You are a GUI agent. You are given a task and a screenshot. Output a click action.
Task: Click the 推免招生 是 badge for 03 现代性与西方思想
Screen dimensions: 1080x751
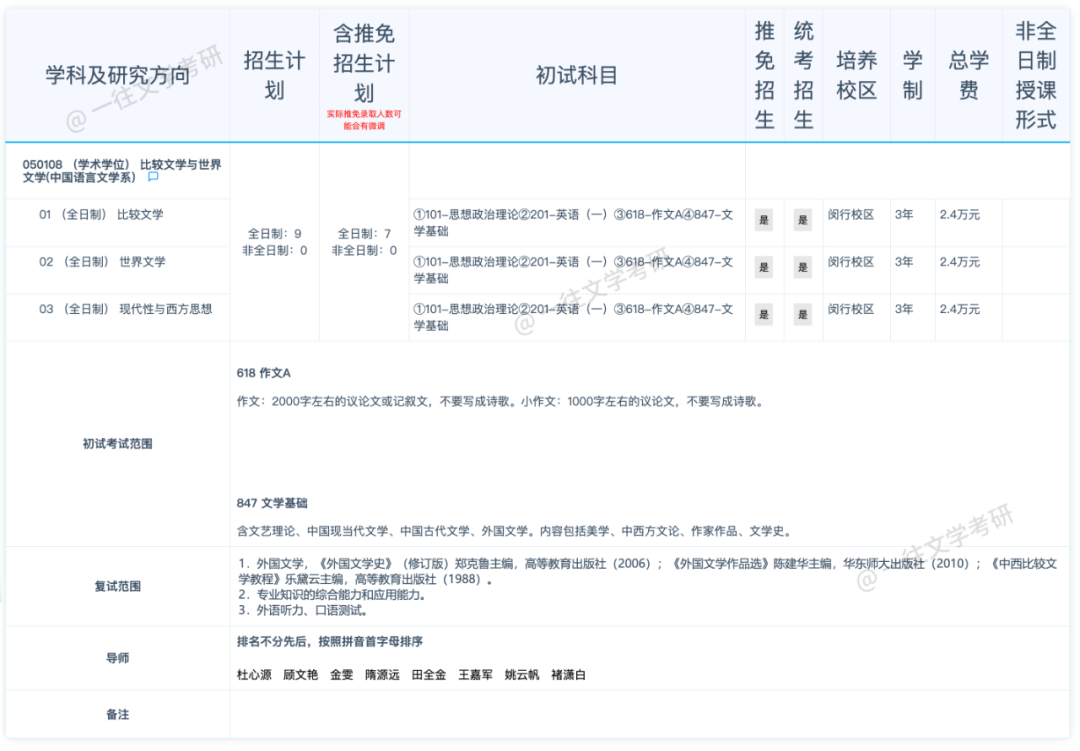pyautogui.click(x=763, y=315)
